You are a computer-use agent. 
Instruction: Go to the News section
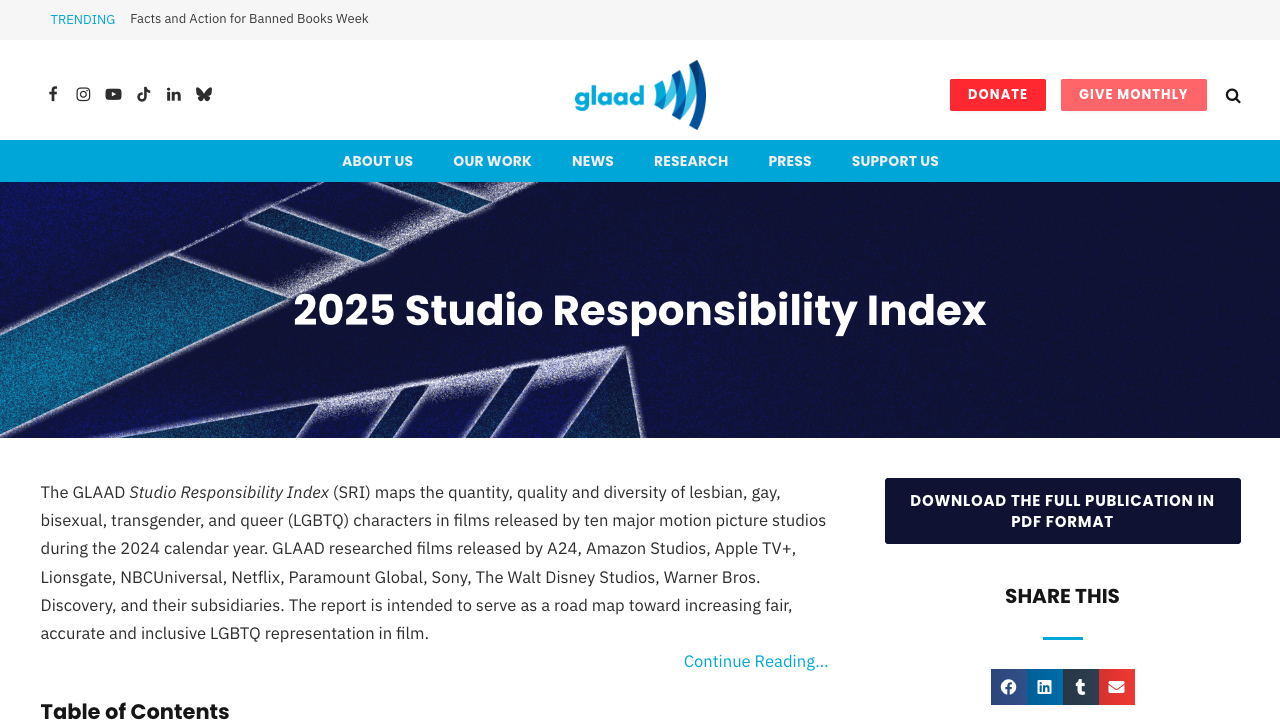pos(593,161)
